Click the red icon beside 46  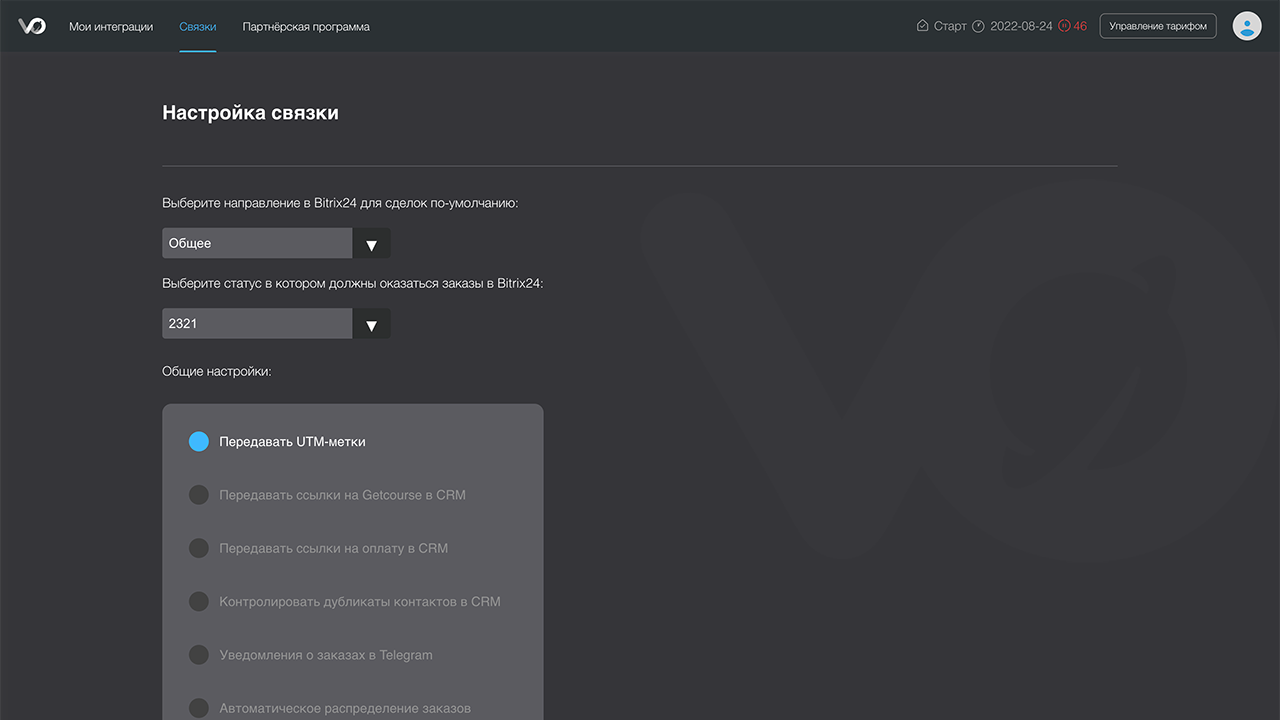pyautogui.click(x=1064, y=26)
